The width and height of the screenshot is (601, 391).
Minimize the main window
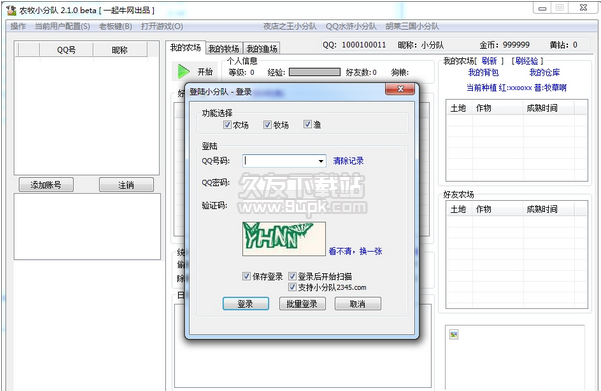click(542, 8)
